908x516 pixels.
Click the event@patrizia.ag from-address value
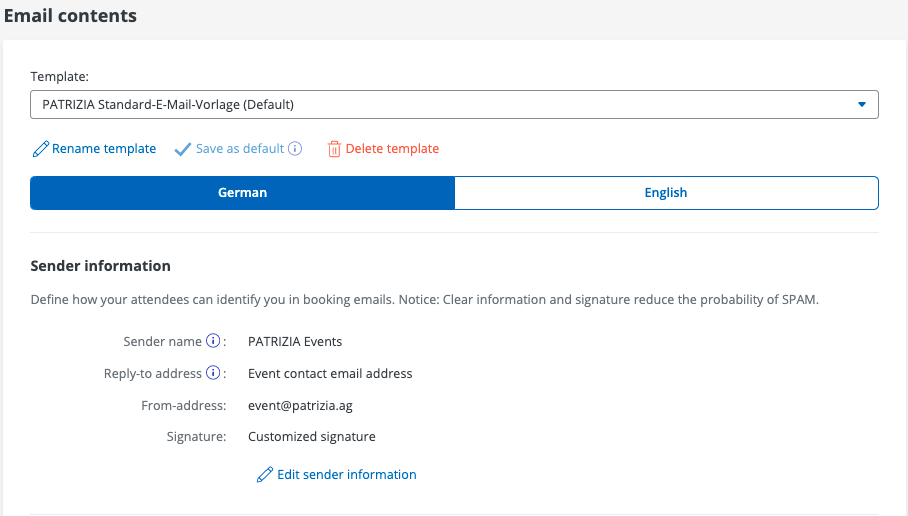click(300, 405)
